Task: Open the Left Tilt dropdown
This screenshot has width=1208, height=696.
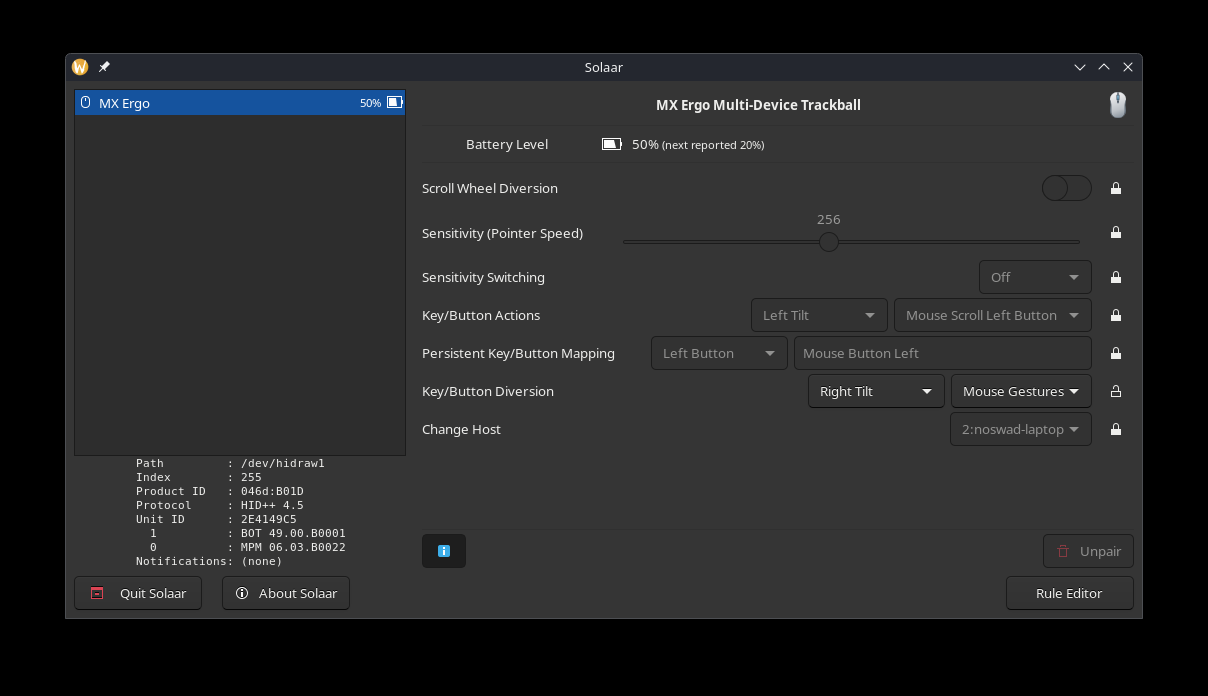Action: pos(819,315)
